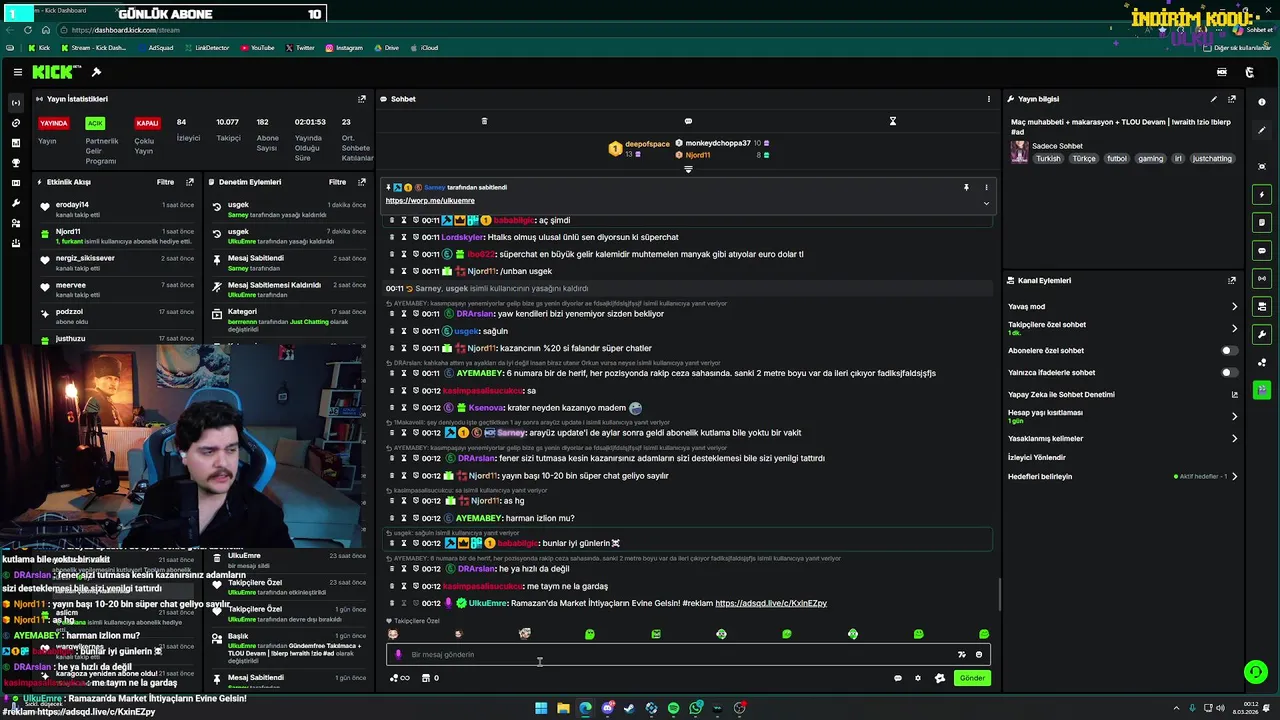Open WhatsApp from the taskbar
Screen dimensions: 1280x720
pos(696,708)
